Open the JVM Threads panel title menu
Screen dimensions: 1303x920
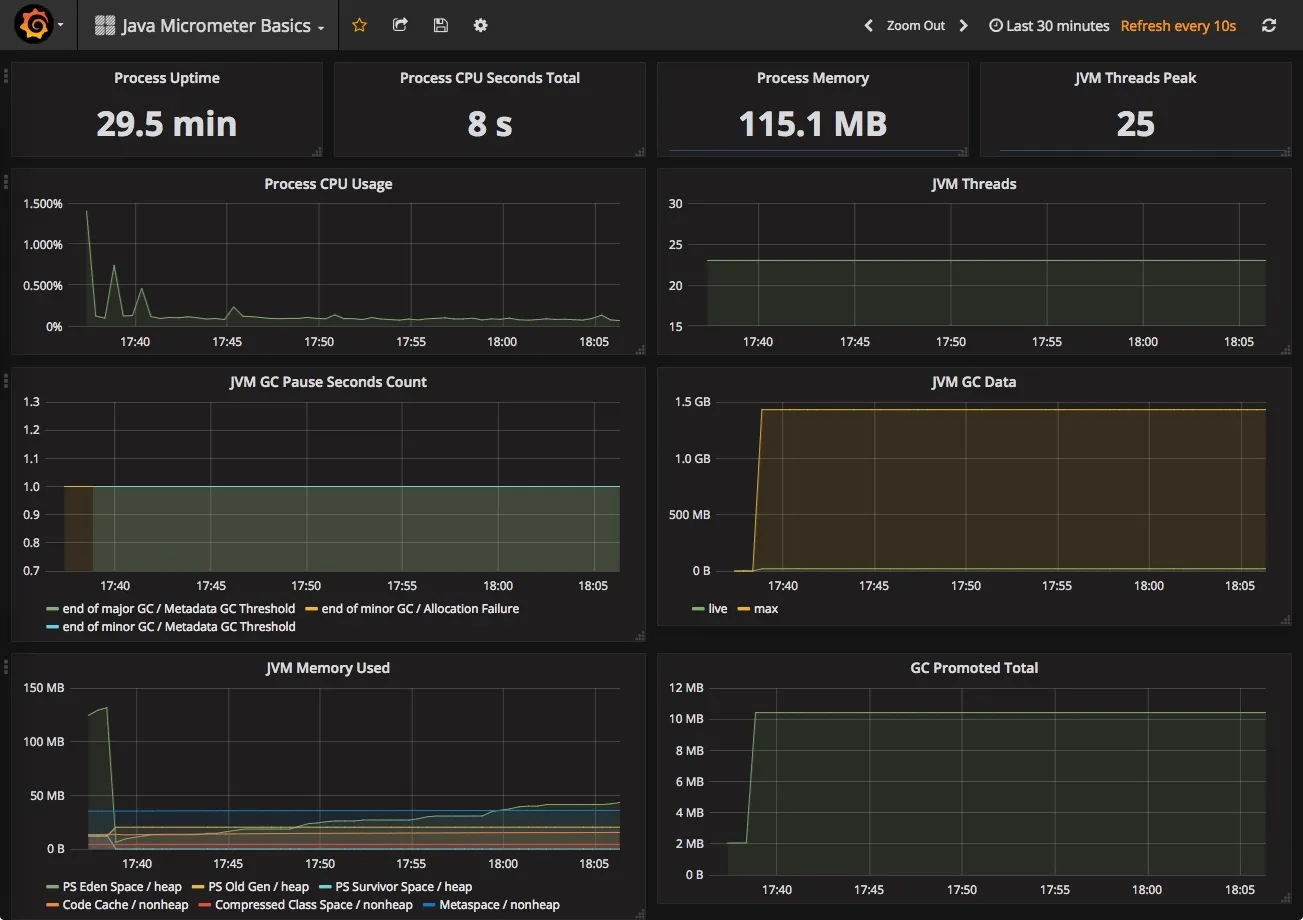pos(974,184)
